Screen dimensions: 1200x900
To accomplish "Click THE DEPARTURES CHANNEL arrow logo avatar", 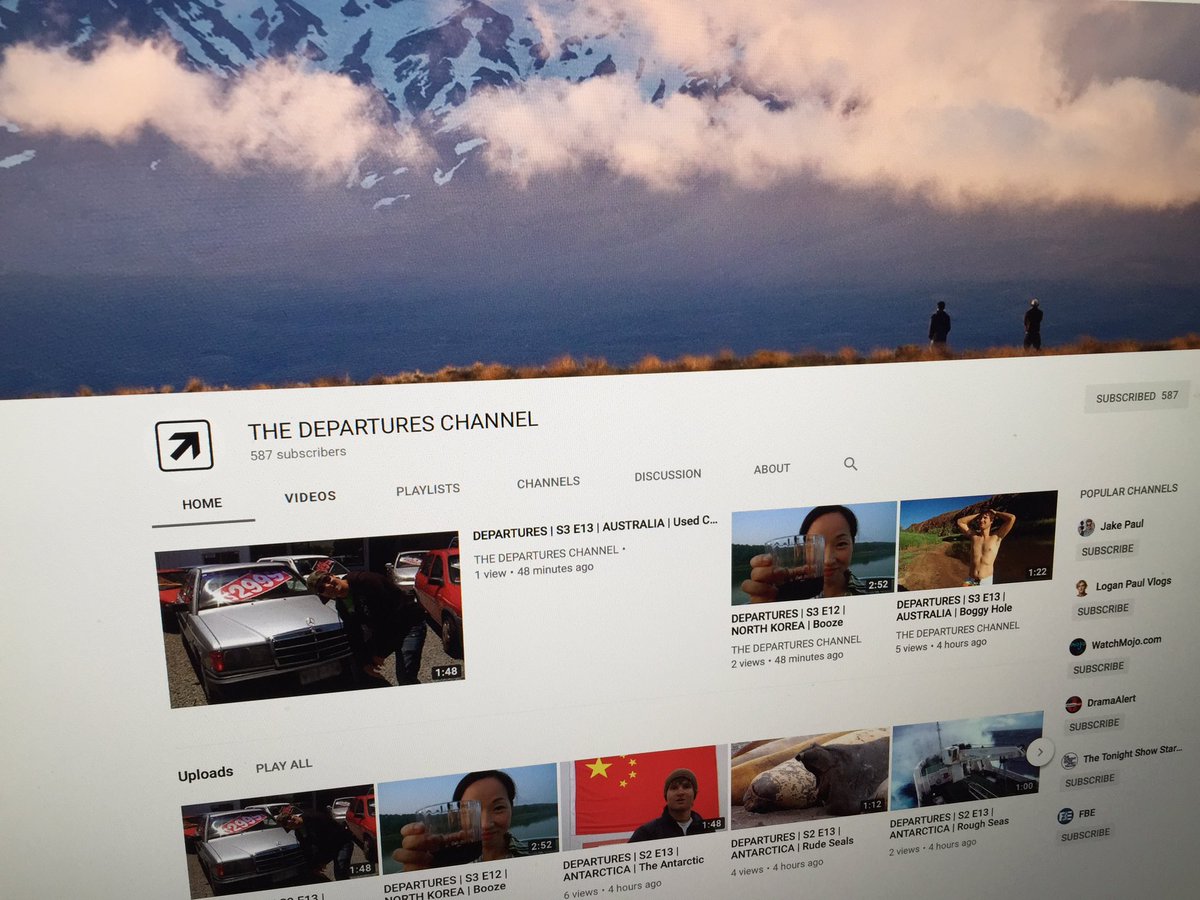I will click(184, 445).
